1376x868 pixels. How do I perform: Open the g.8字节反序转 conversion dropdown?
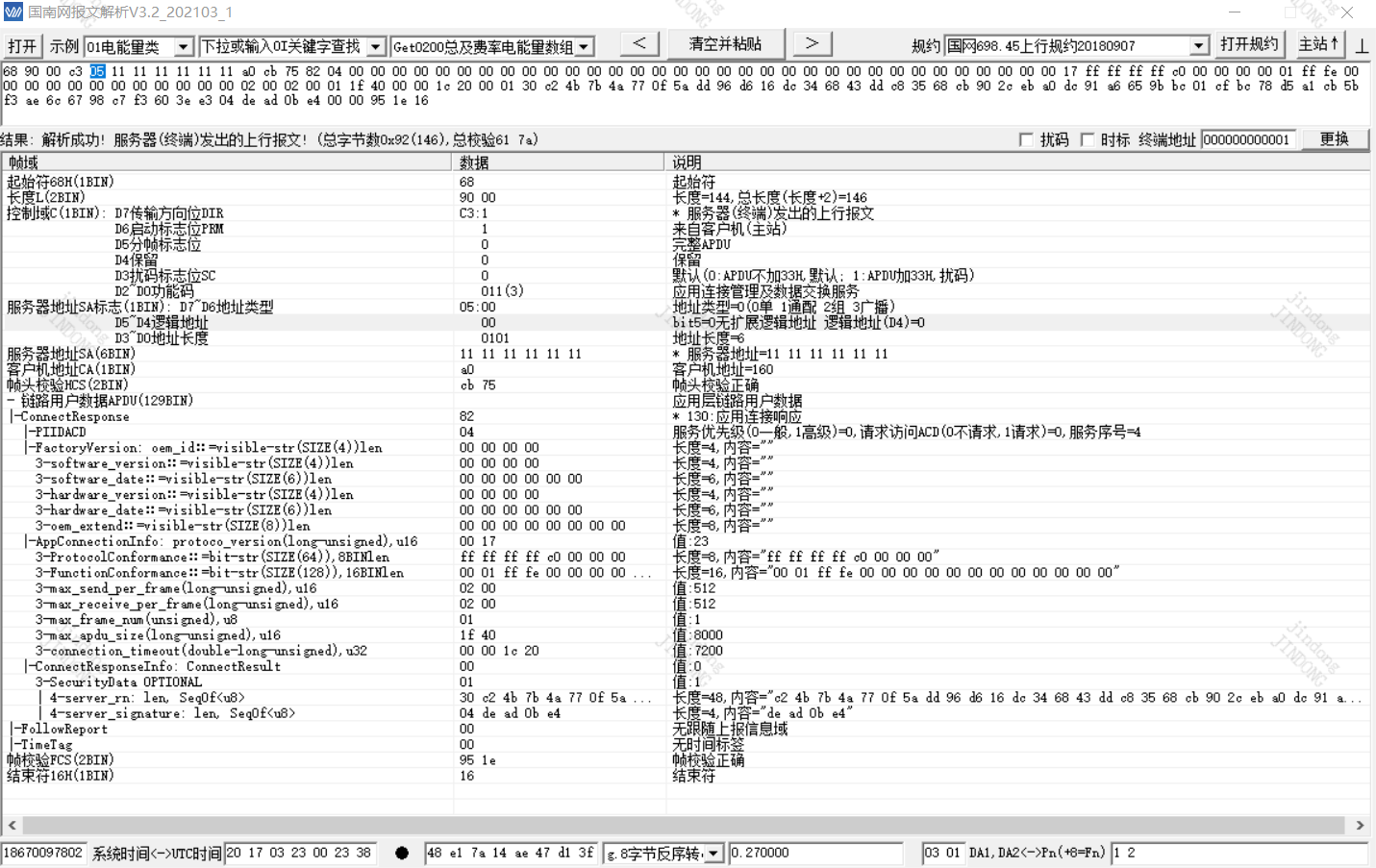click(713, 854)
